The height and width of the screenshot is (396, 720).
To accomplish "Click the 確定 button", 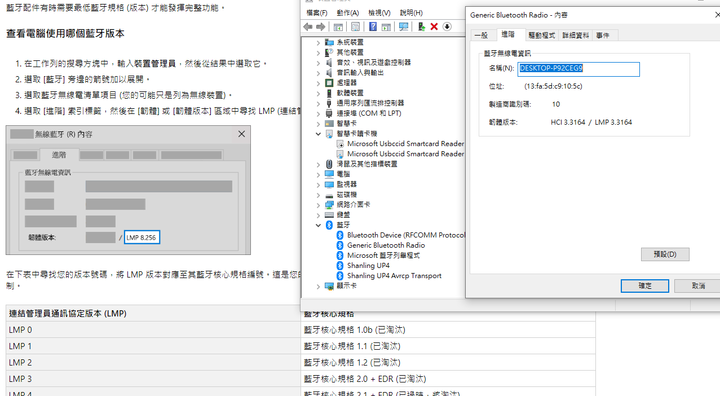I will [645, 286].
